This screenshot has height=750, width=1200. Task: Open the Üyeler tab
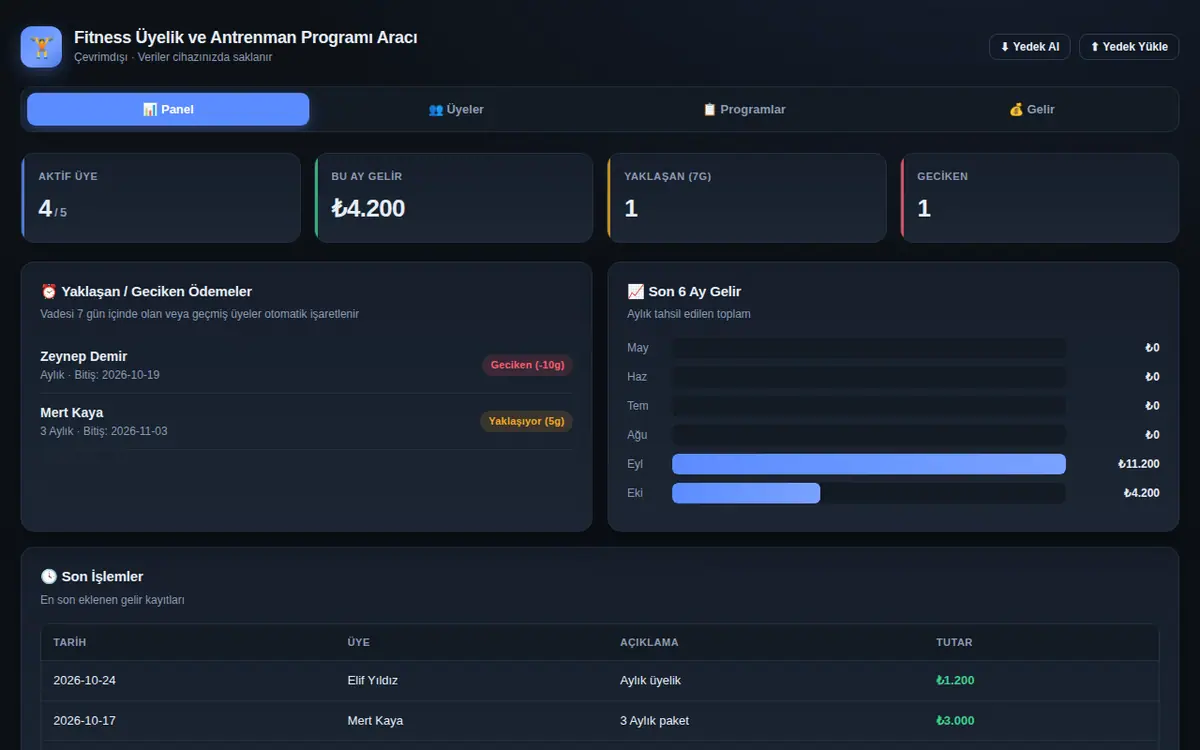[456, 109]
